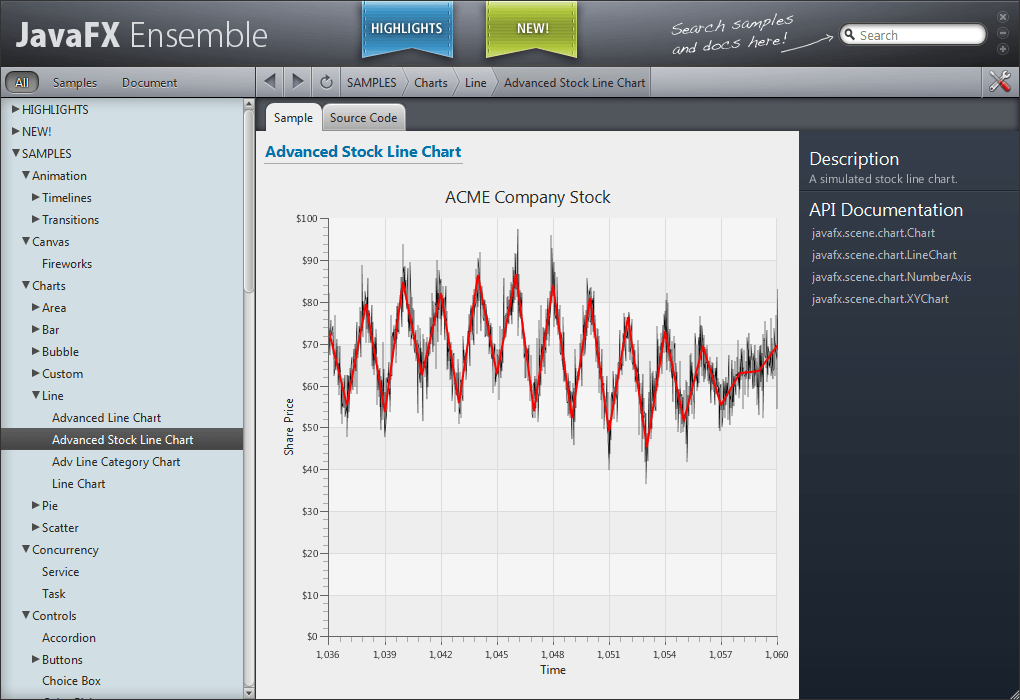Screen dimensions: 1020x700
Task: Open the Line Chart sample
Action: [79, 483]
